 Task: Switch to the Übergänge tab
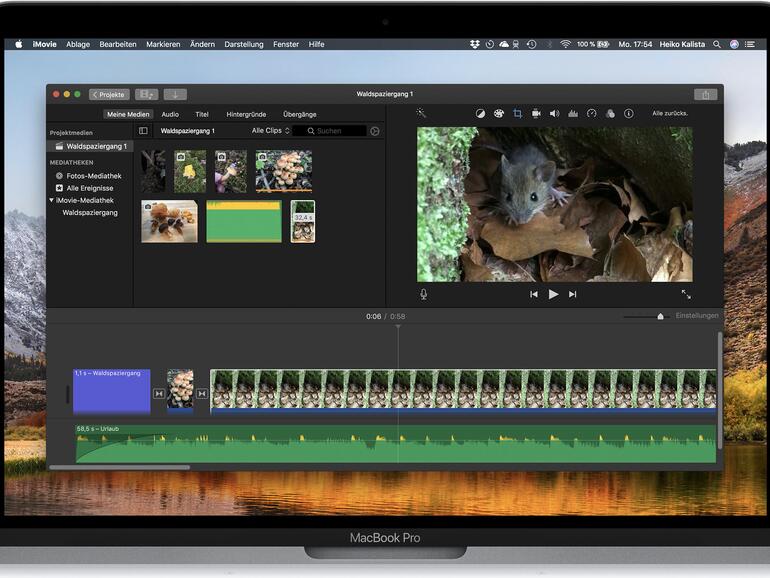coord(300,114)
